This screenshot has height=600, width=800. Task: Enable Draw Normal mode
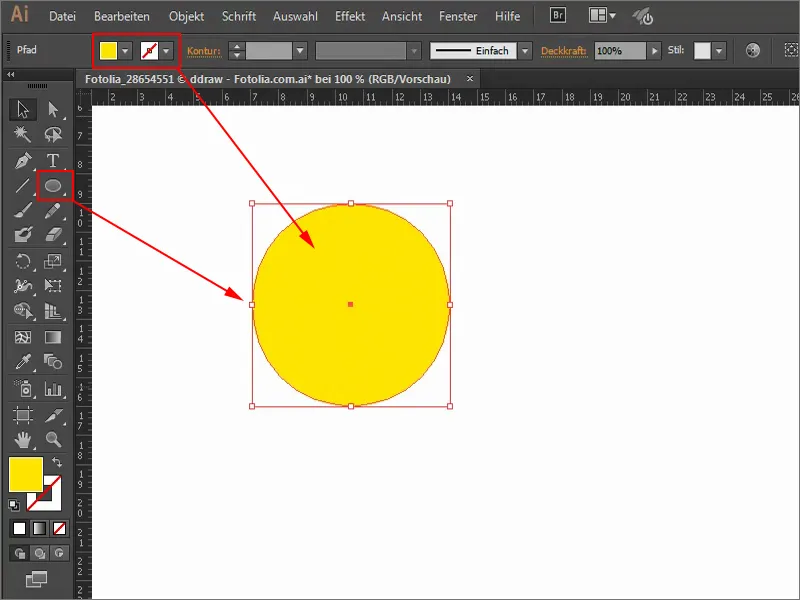20,553
